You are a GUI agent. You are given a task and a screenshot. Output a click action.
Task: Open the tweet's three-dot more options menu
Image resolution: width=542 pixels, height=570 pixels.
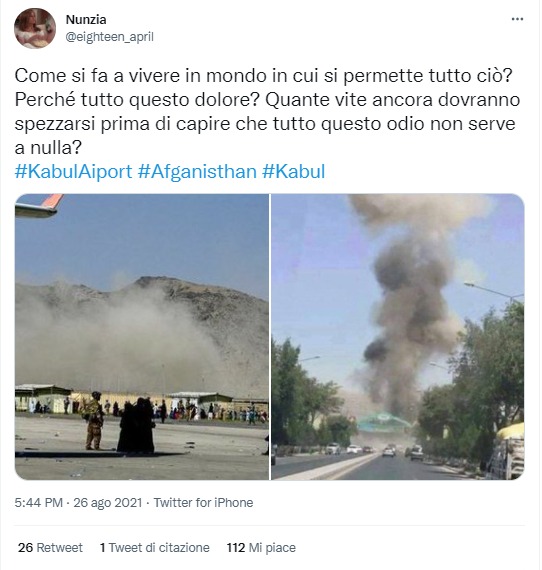pos(517,19)
